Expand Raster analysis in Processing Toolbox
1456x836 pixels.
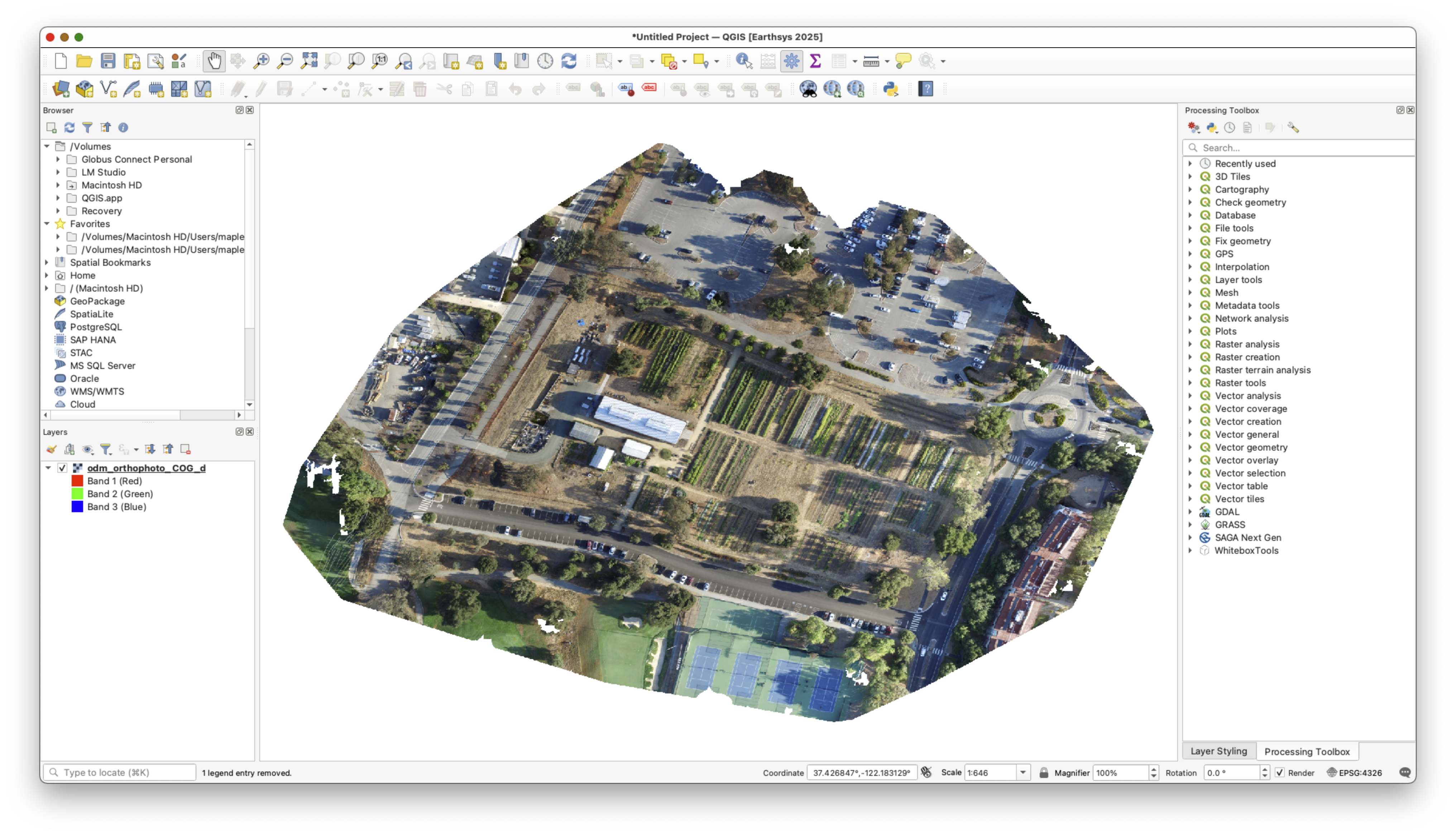coord(1190,344)
